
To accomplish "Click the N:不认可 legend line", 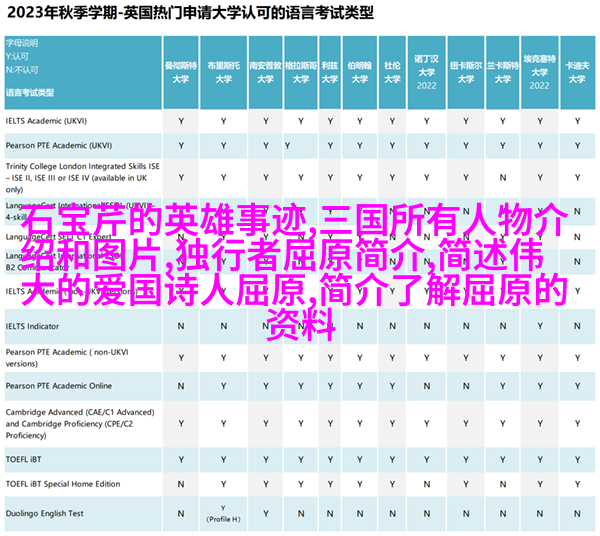I will click(22, 70).
